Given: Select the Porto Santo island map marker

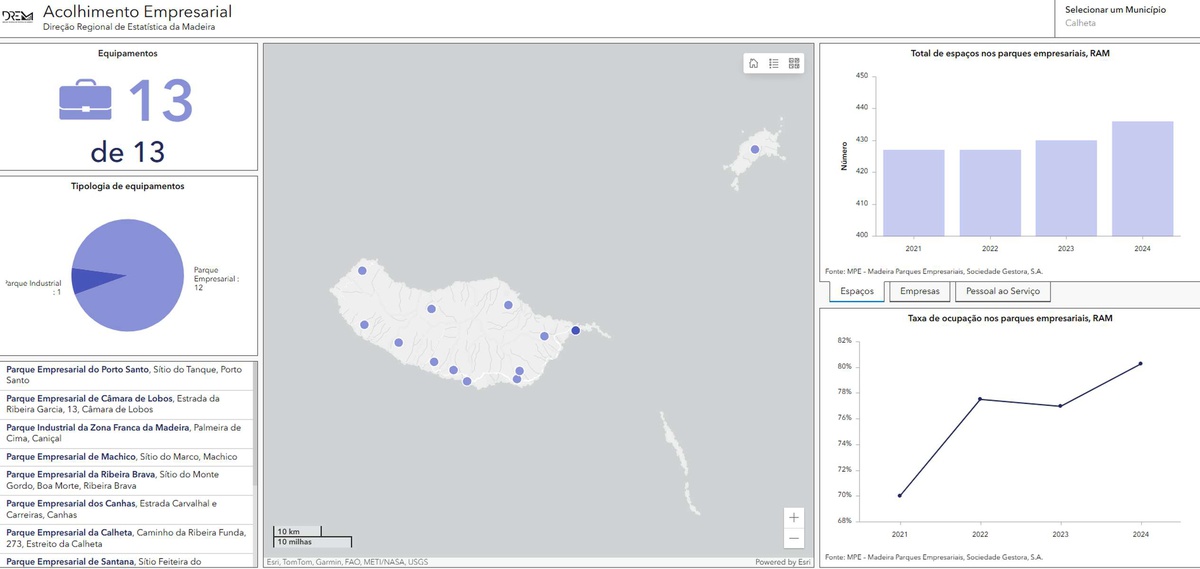Looking at the screenshot, I should coord(755,150).
